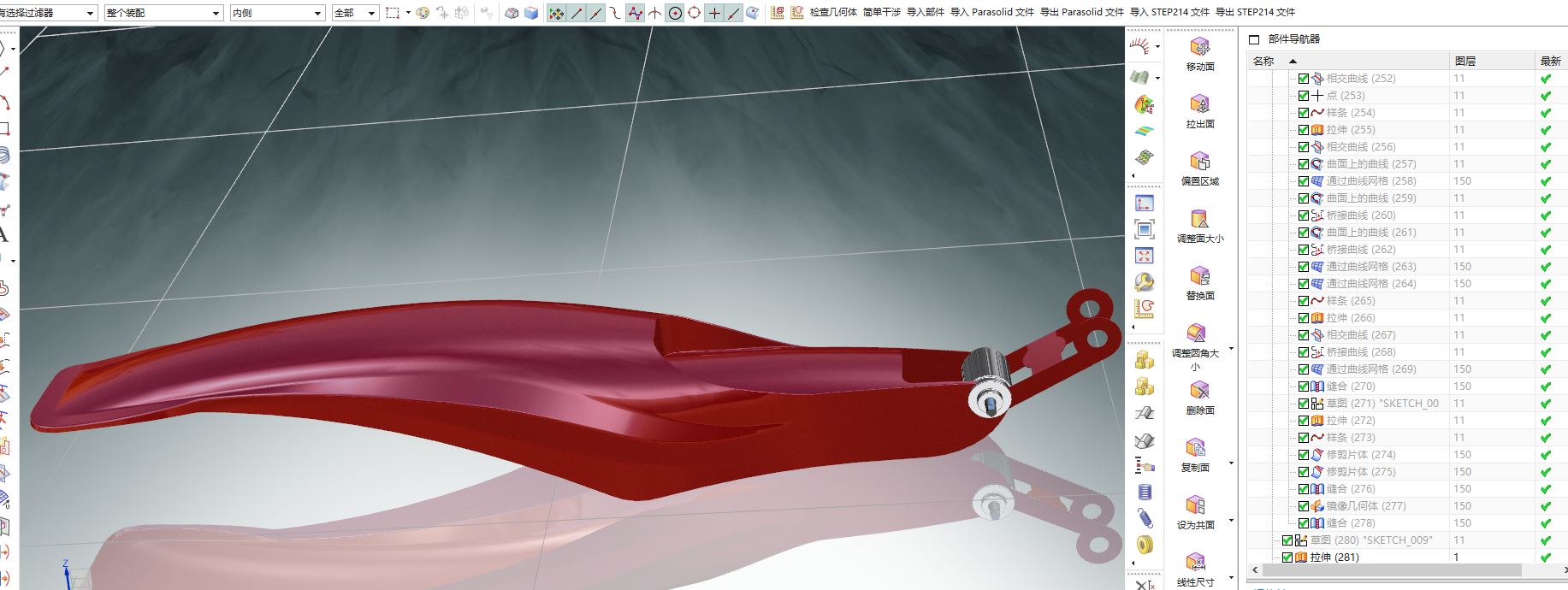1568x590 pixels.
Task: Click the fit-view frame icon
Action: click(x=1144, y=229)
